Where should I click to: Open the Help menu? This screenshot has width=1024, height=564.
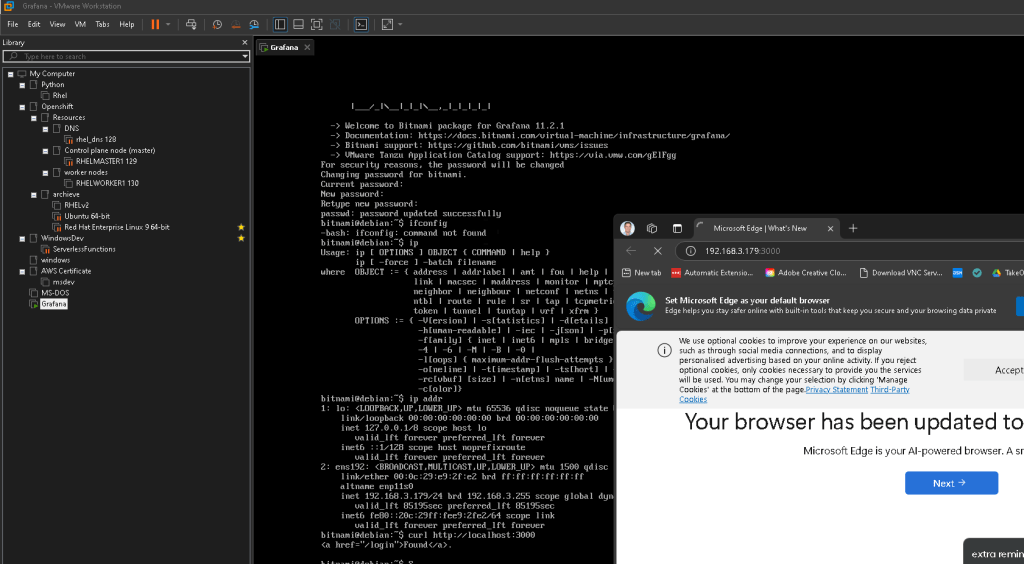point(127,24)
